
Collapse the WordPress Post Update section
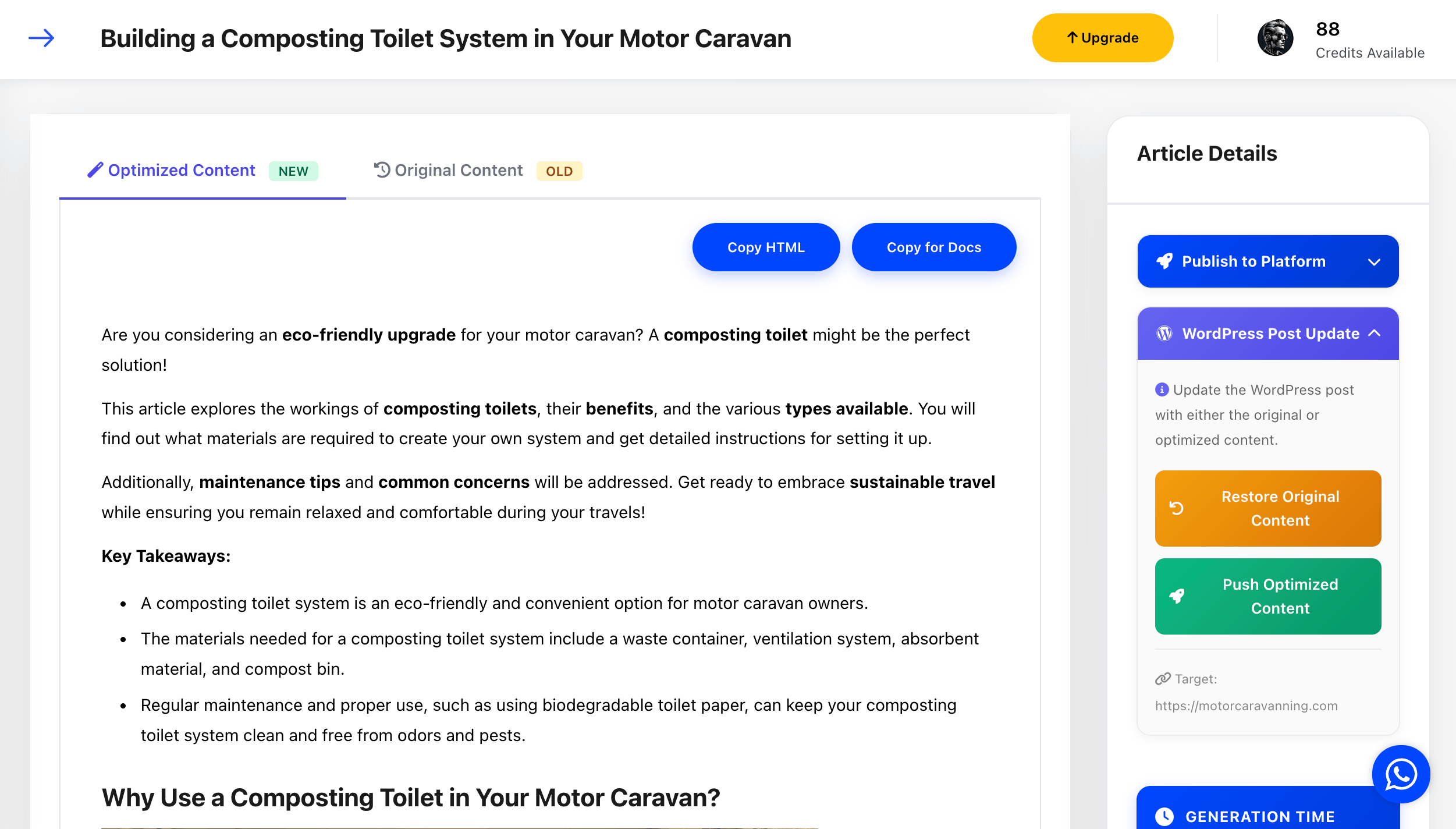click(x=1375, y=334)
